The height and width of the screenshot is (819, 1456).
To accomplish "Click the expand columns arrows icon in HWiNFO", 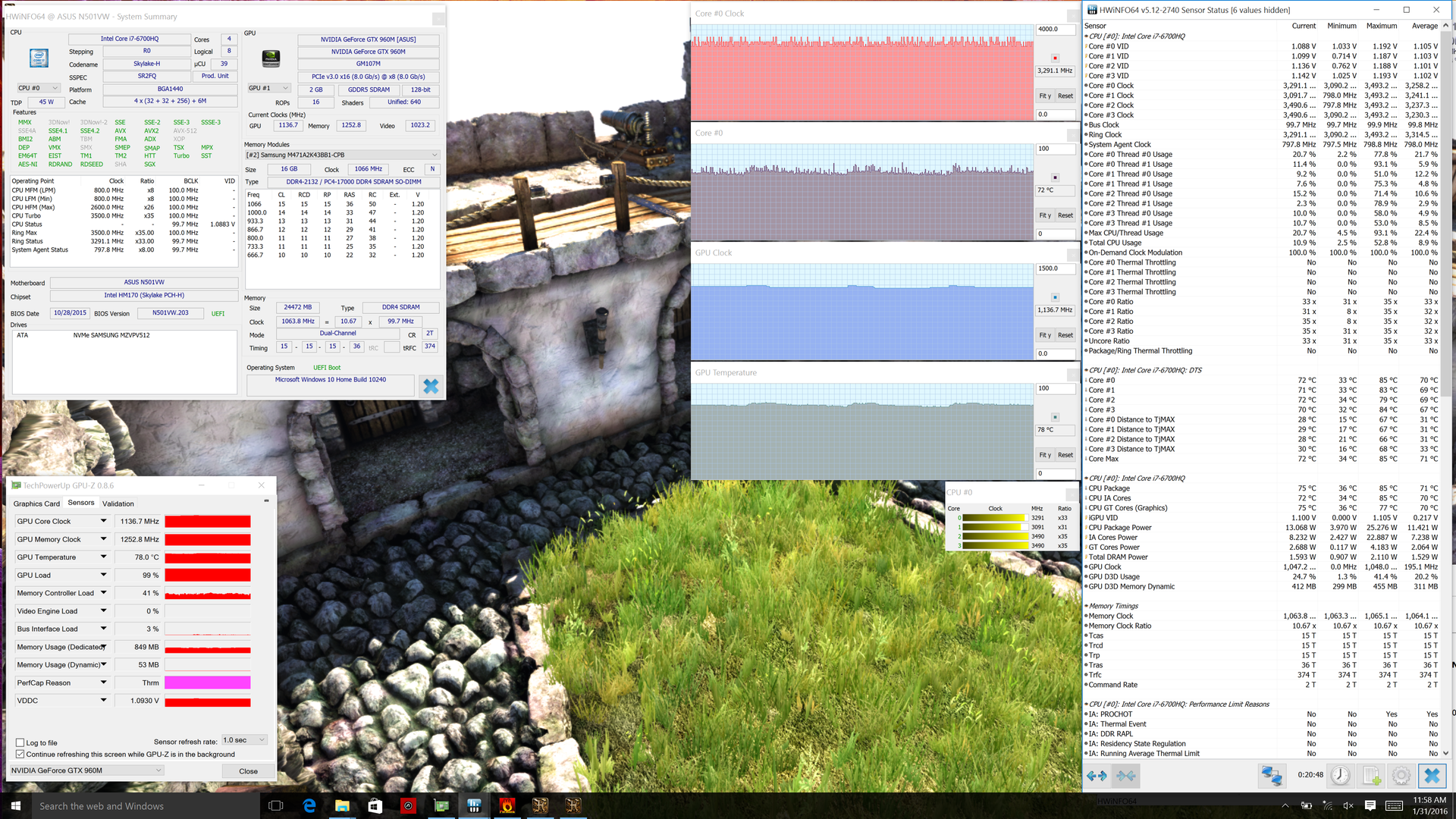I will click(x=1097, y=776).
